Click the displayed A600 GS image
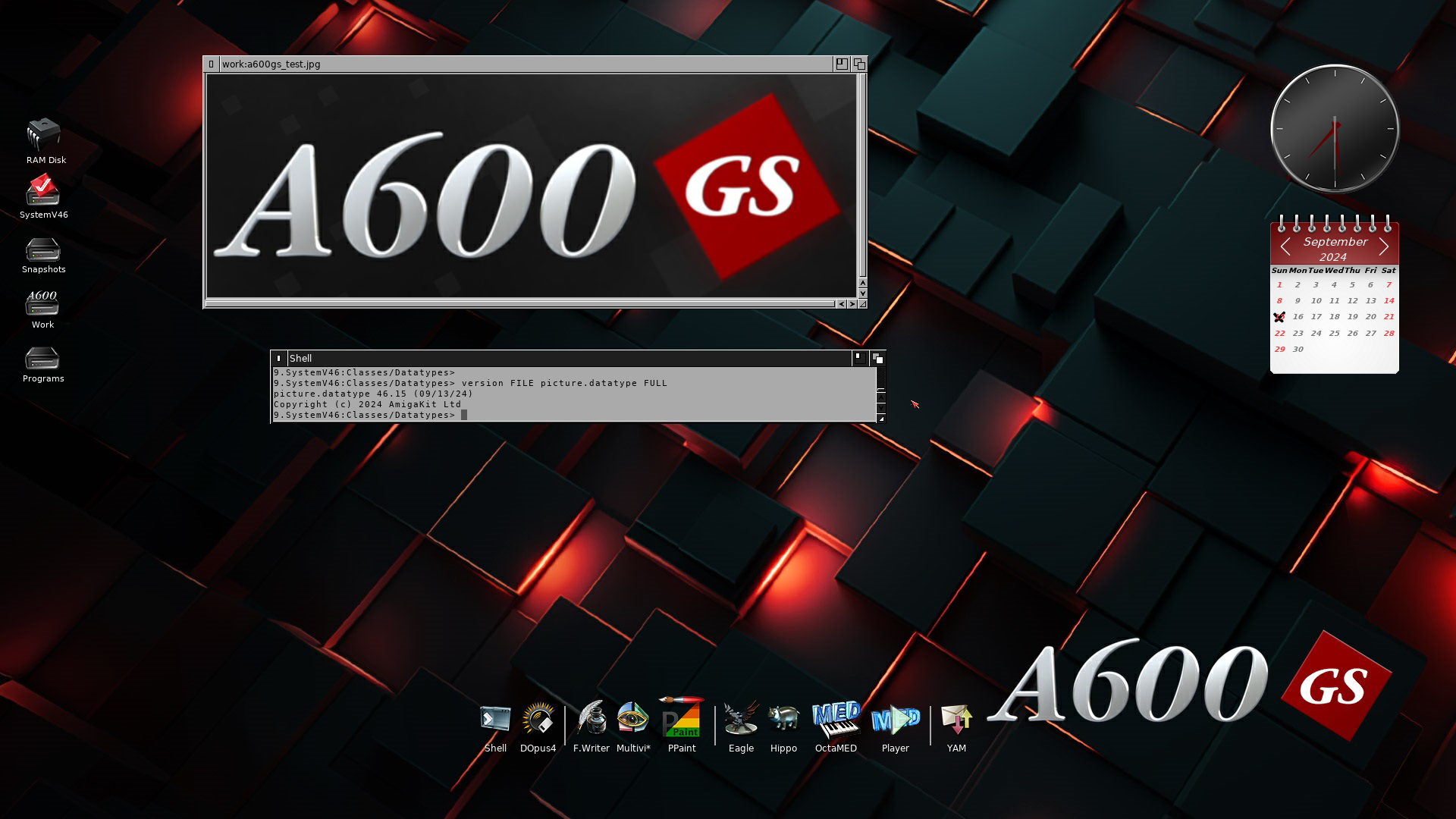1456x819 pixels. click(x=532, y=186)
